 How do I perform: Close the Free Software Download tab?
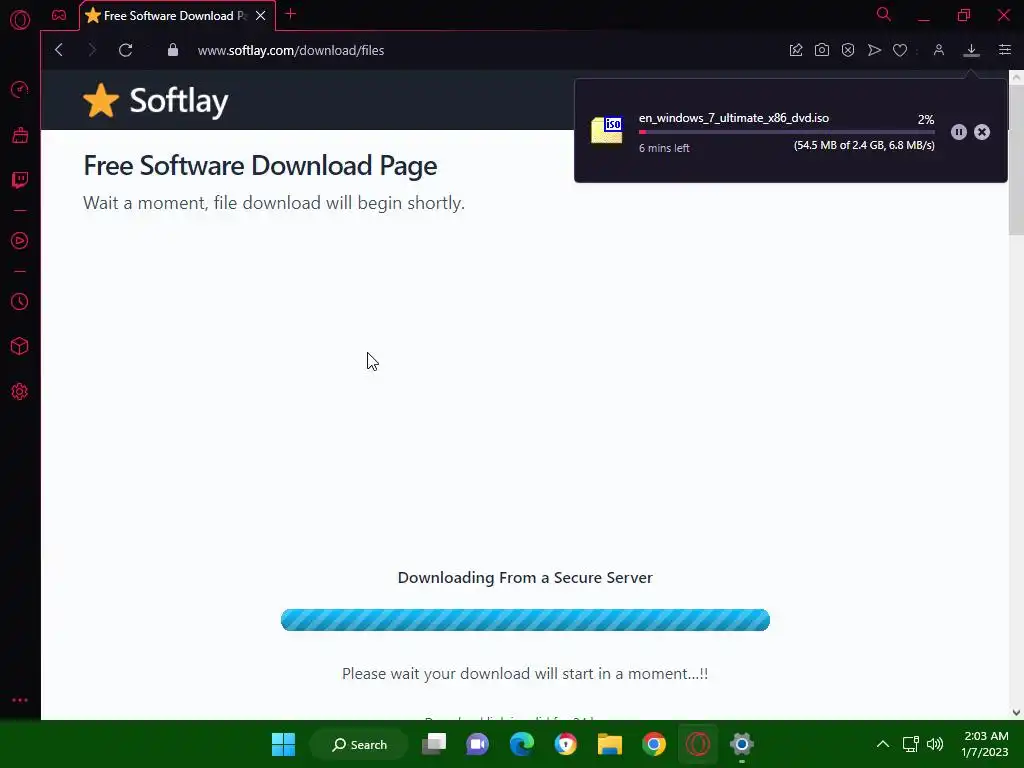coord(261,15)
